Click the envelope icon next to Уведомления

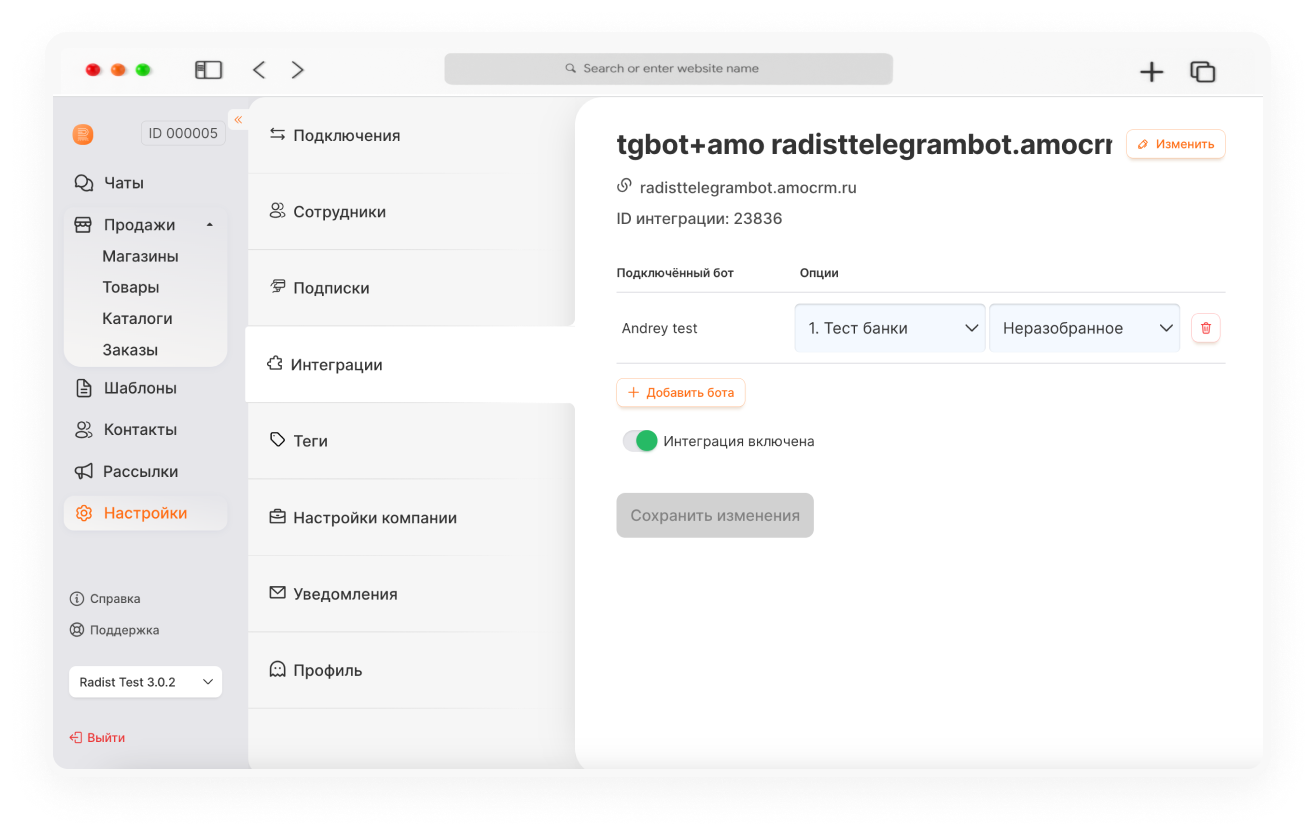278,593
